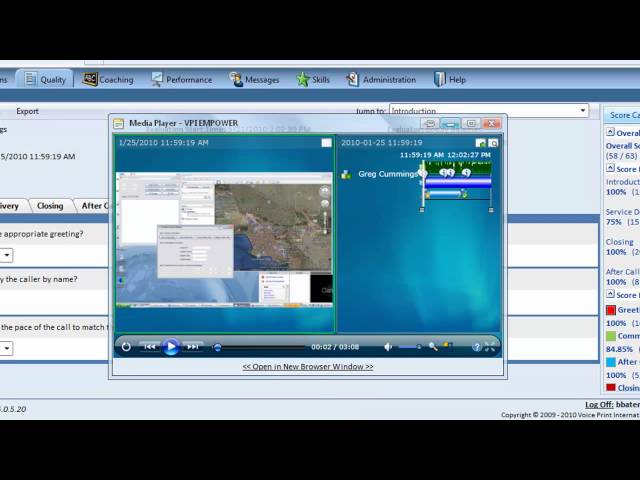Click the green Communication color swatch
The width and height of the screenshot is (640, 480).
[x=611, y=336]
